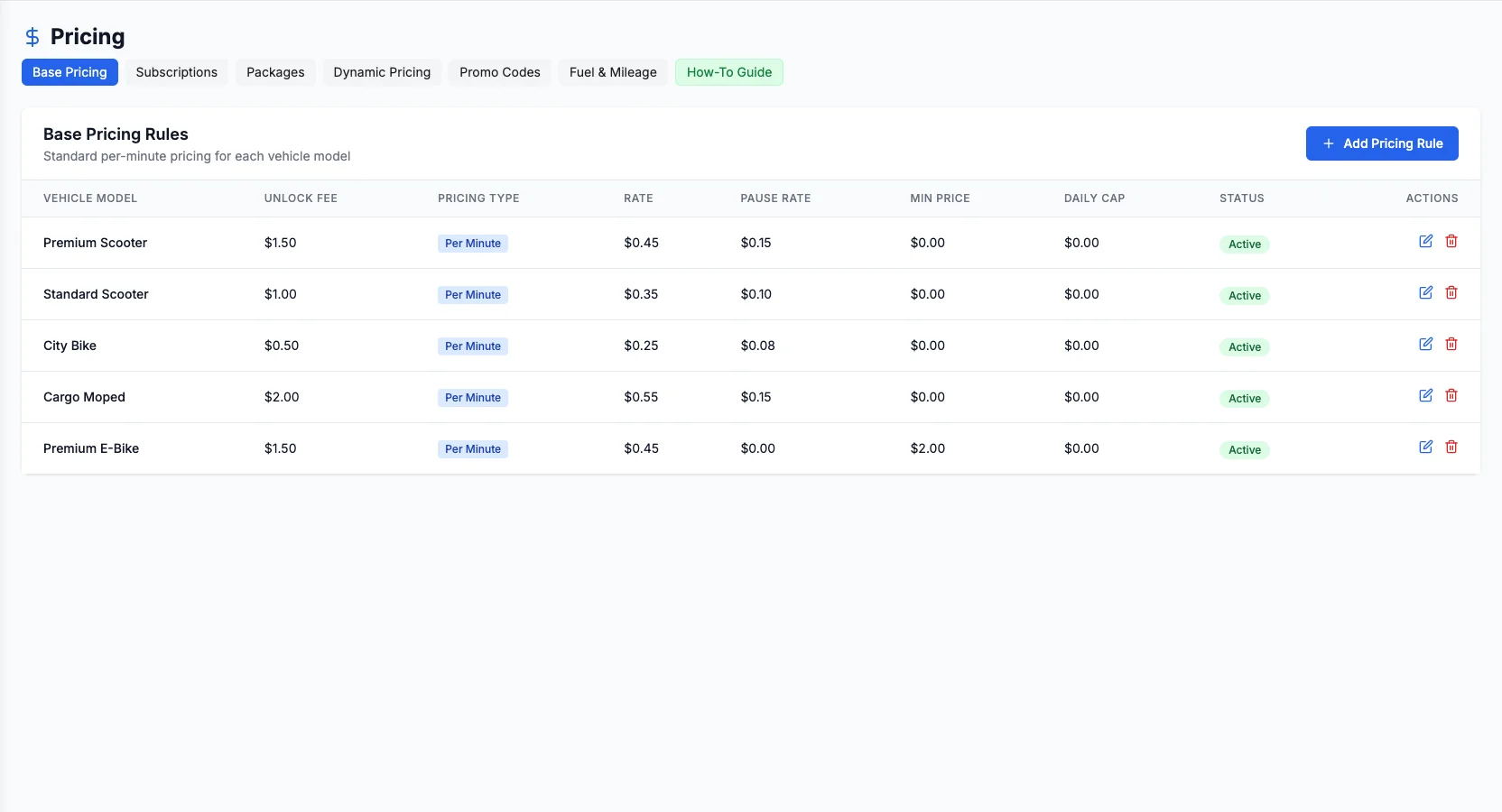
Task: Select the Base Pricing tab
Action: click(70, 72)
